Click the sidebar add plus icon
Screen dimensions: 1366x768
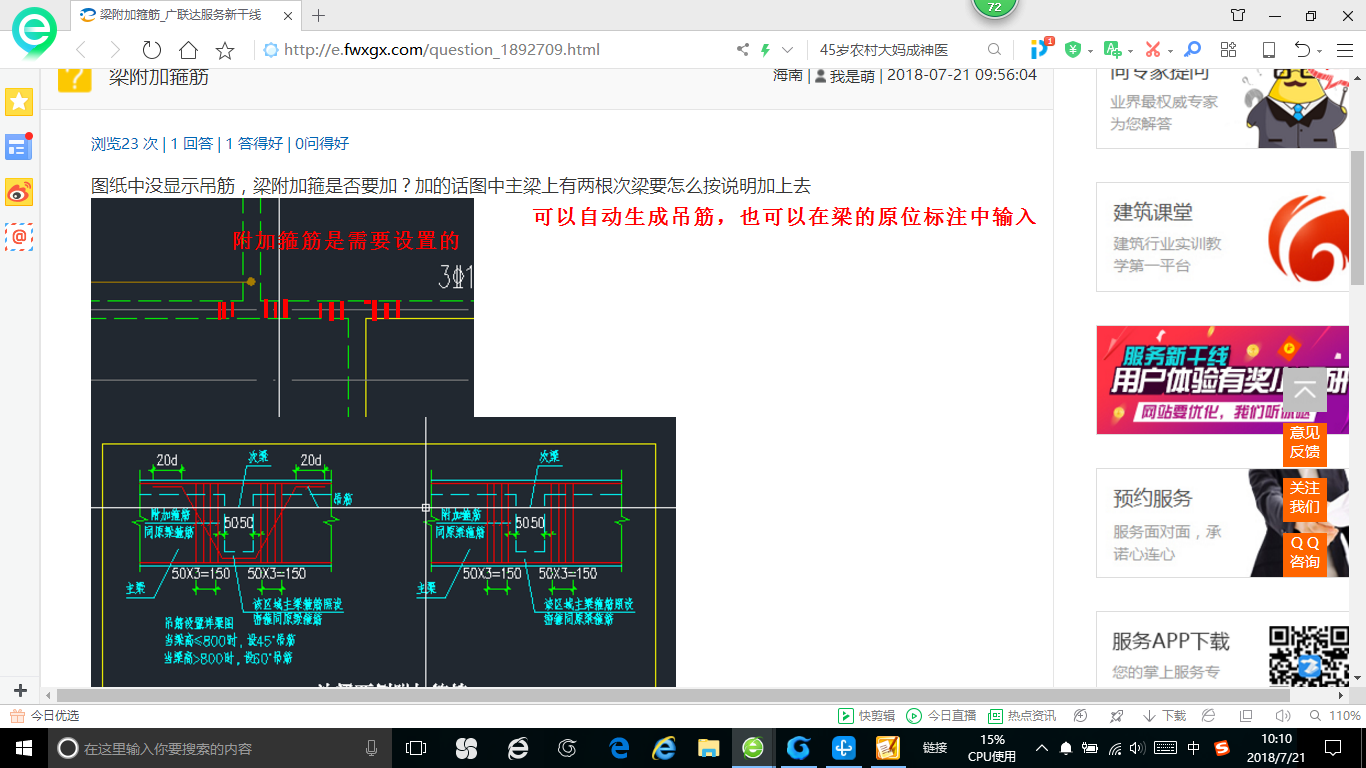(19, 690)
